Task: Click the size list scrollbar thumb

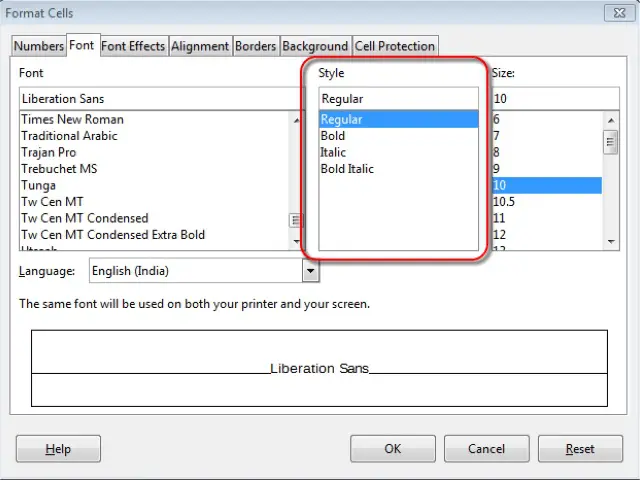Action: point(610,142)
